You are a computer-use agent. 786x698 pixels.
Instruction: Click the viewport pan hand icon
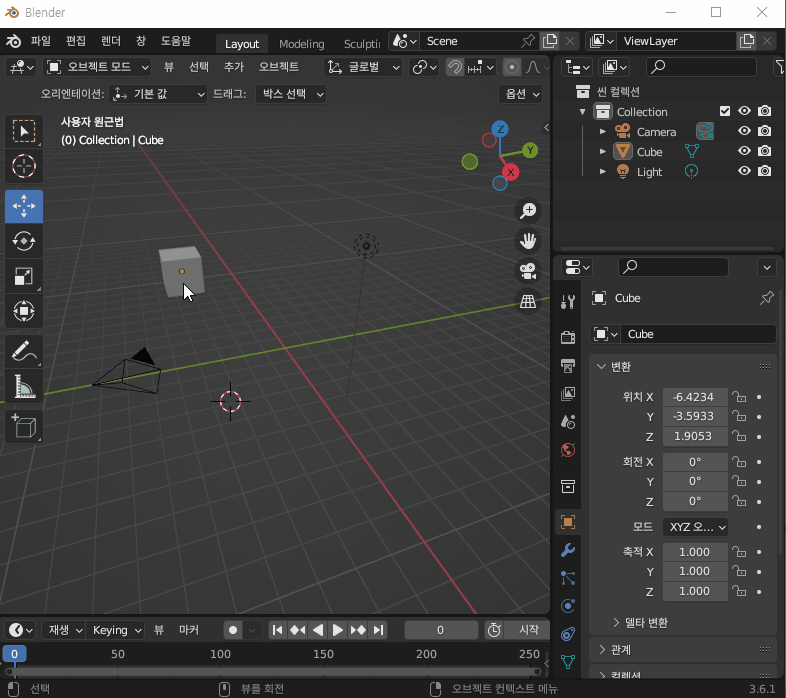click(528, 241)
